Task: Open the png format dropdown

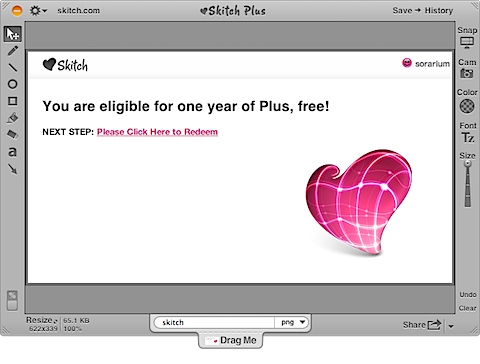Action: click(292, 322)
